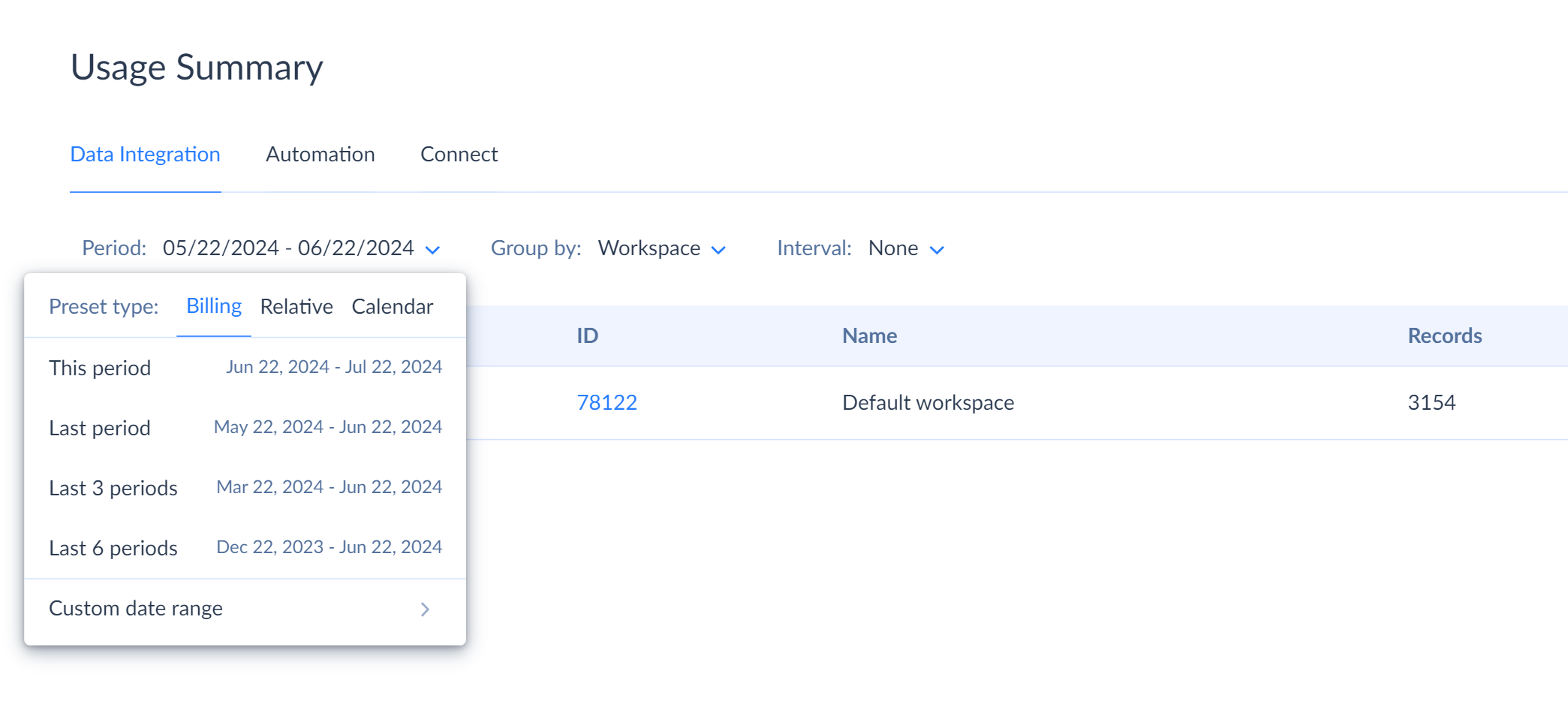Sort by the Records column header

coord(1444,336)
